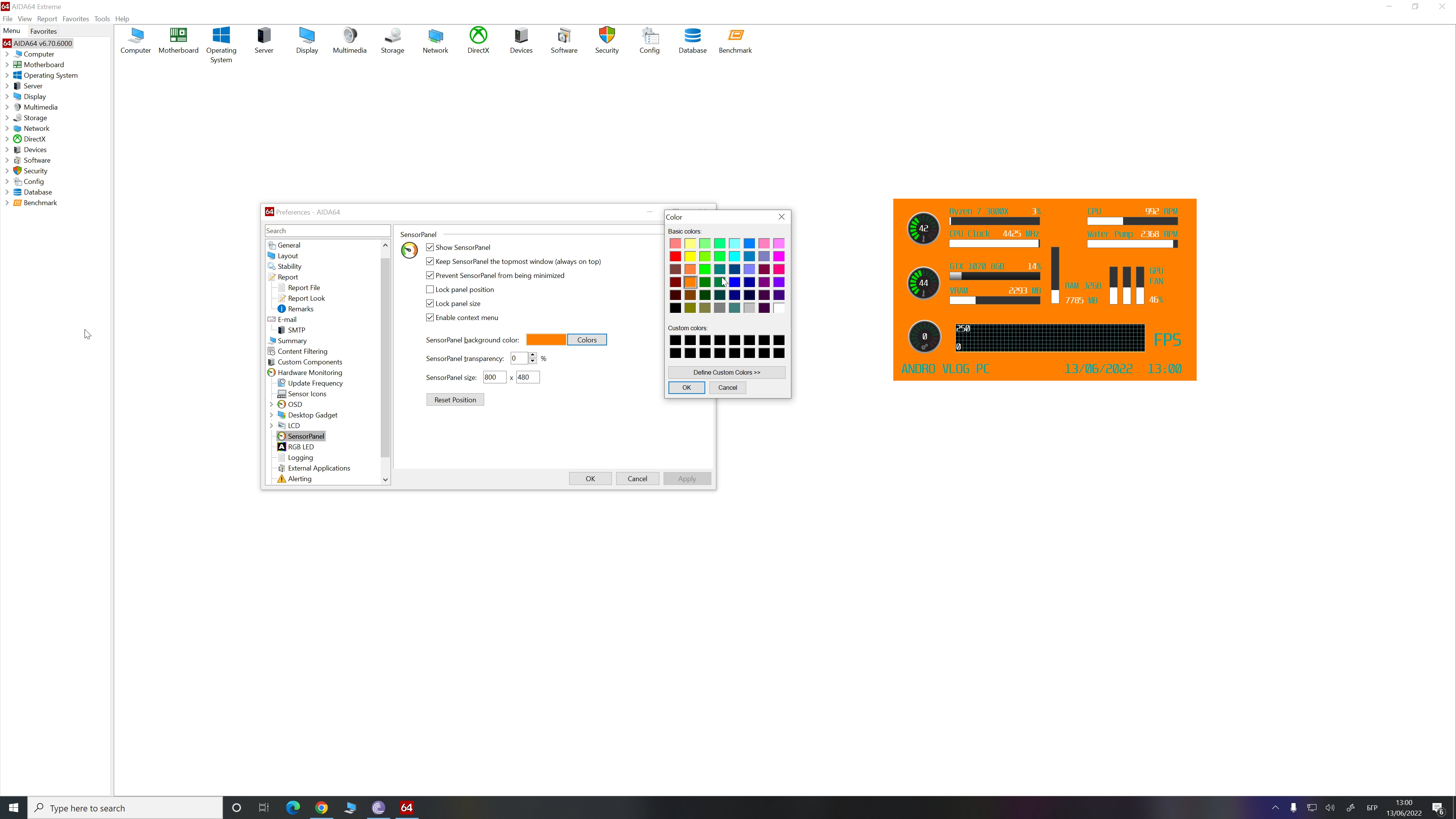
Task: Open Task View on taskbar
Action: point(264,808)
